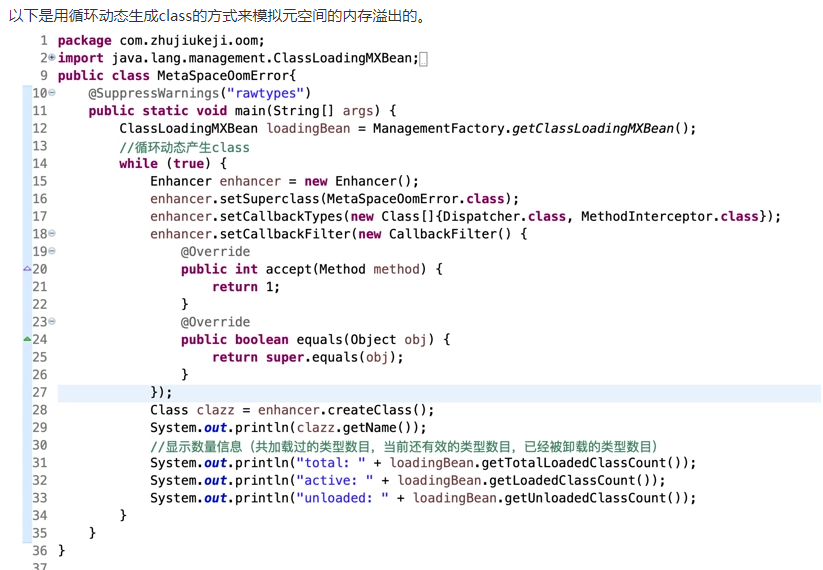823x570 pixels.
Task: Click setCallbackFilter on line 18
Action: point(284,234)
